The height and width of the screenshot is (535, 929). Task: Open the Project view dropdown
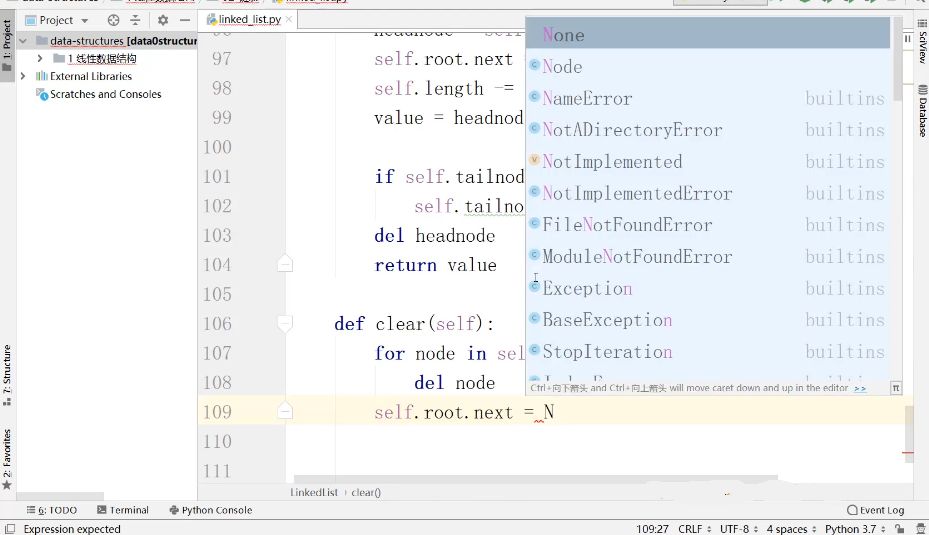point(57,20)
